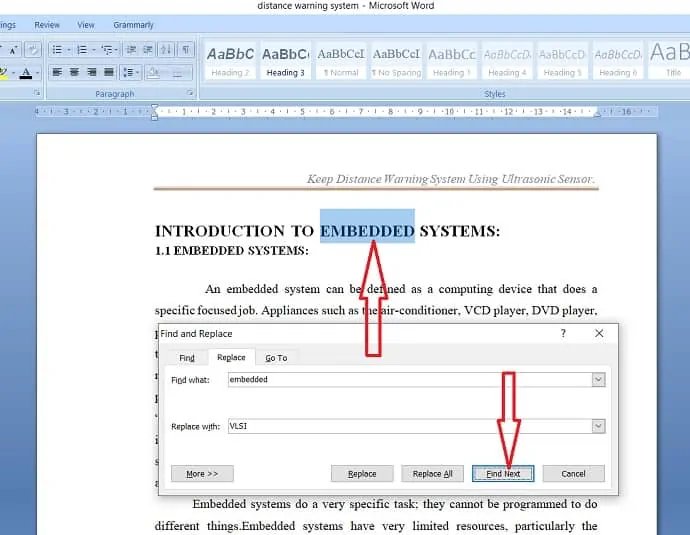The image size is (690, 535).
Task: Open line spacing dropdown arrow
Action: click(x=138, y=72)
